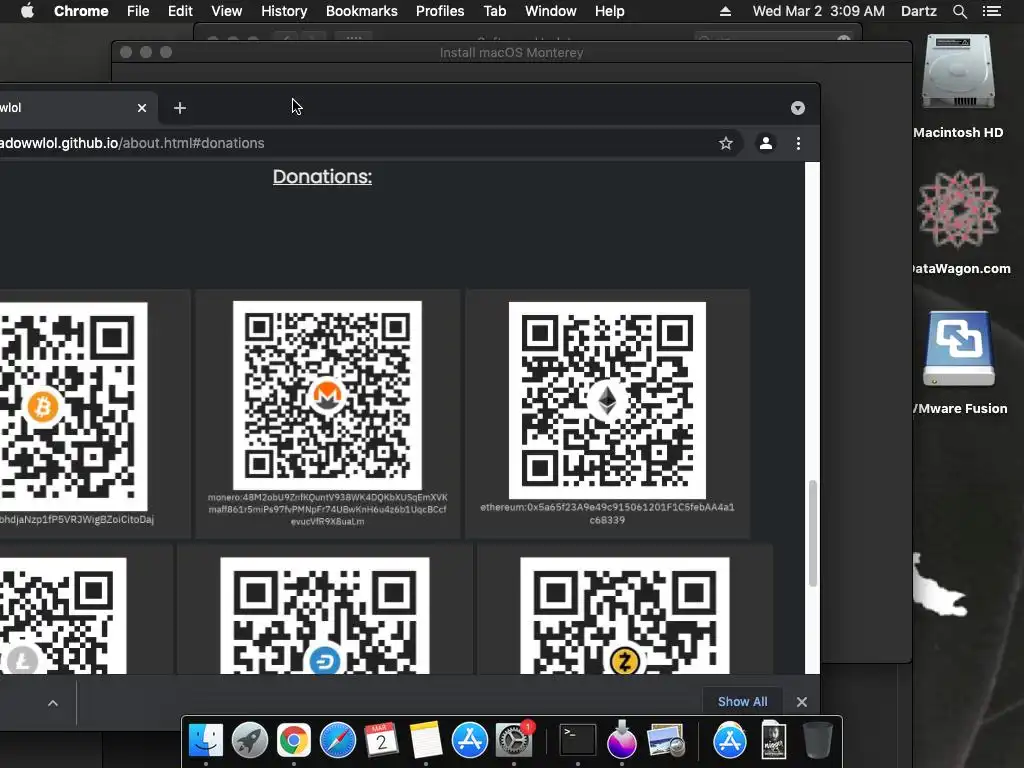Open the Trash in the dock

(818, 741)
